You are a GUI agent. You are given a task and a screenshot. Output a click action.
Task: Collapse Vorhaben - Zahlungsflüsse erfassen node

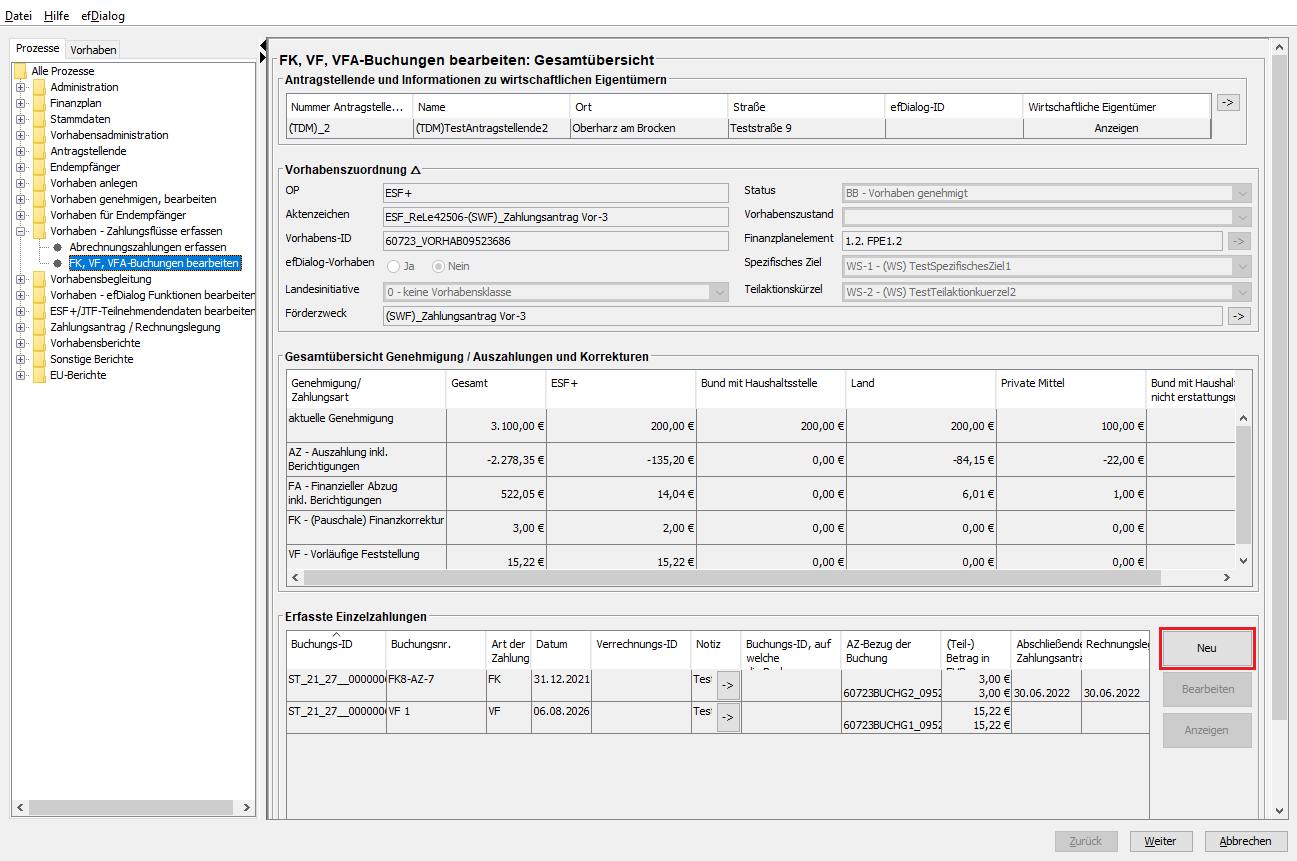(x=20, y=231)
